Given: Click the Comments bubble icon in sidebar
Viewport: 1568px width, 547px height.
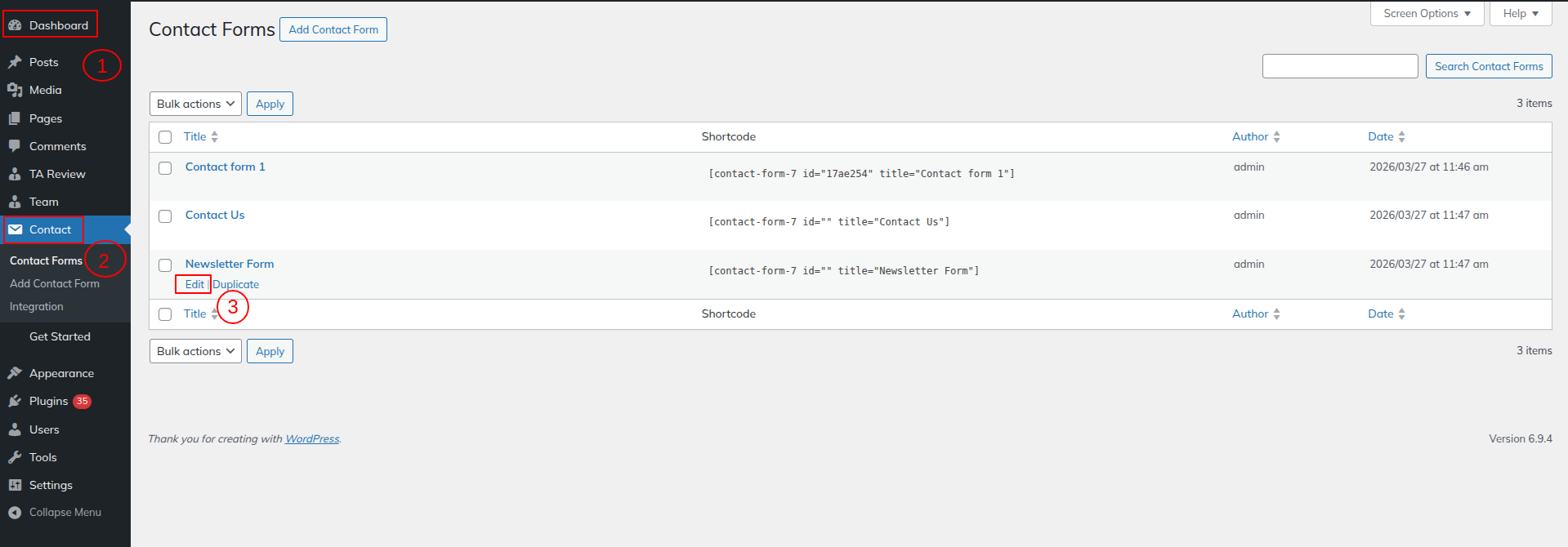Looking at the screenshot, I should point(15,146).
